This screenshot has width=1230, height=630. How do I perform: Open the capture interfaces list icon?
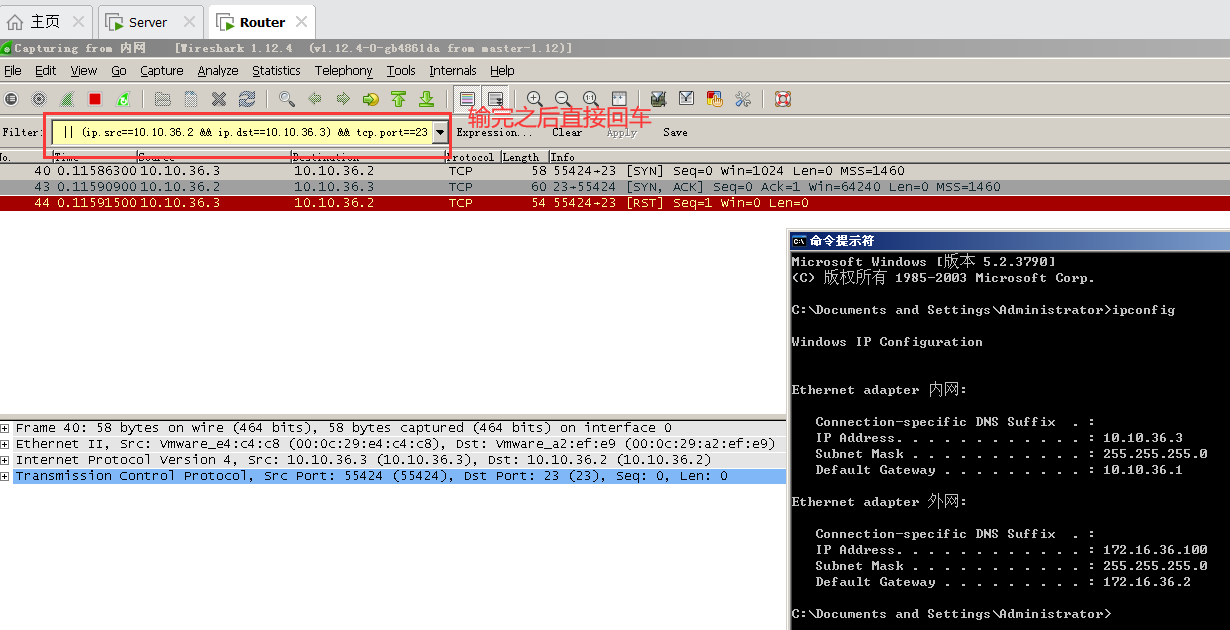tap(11, 99)
